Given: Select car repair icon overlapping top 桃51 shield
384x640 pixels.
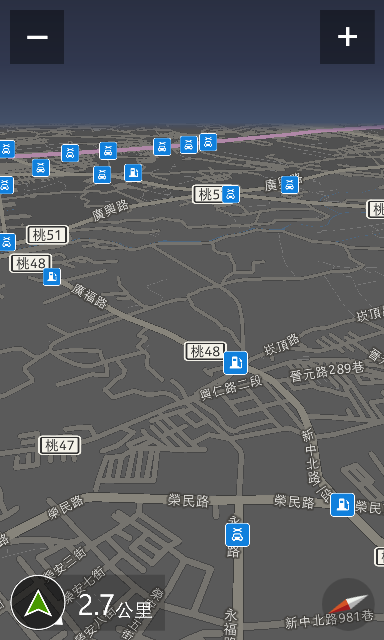Looking at the screenshot, I should tap(231, 194).
